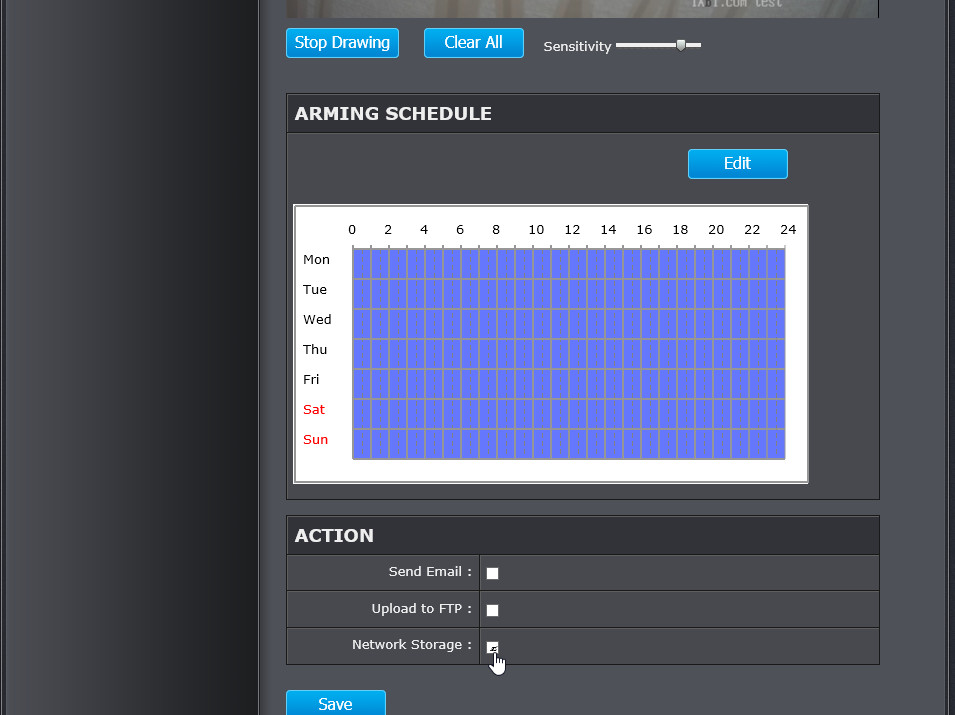Edit the arming schedule
Screen dimensions: 955x715
tap(738, 164)
